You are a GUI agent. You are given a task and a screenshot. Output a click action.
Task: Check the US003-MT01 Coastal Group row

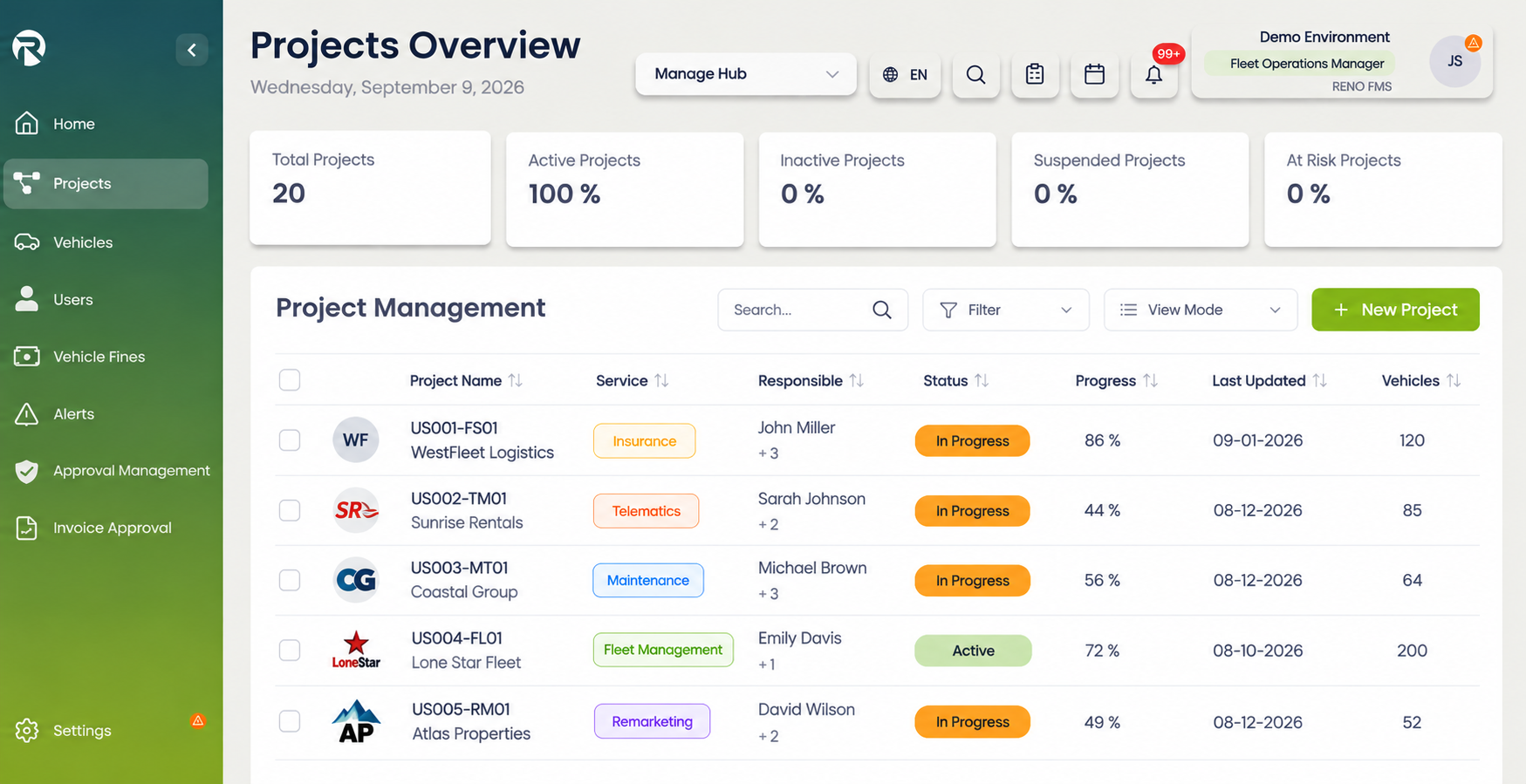coord(290,580)
